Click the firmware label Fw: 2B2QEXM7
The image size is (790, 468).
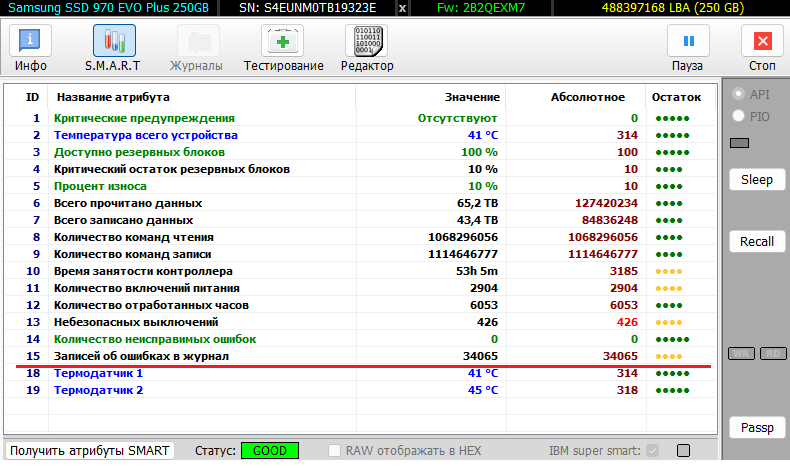tap(481, 8)
